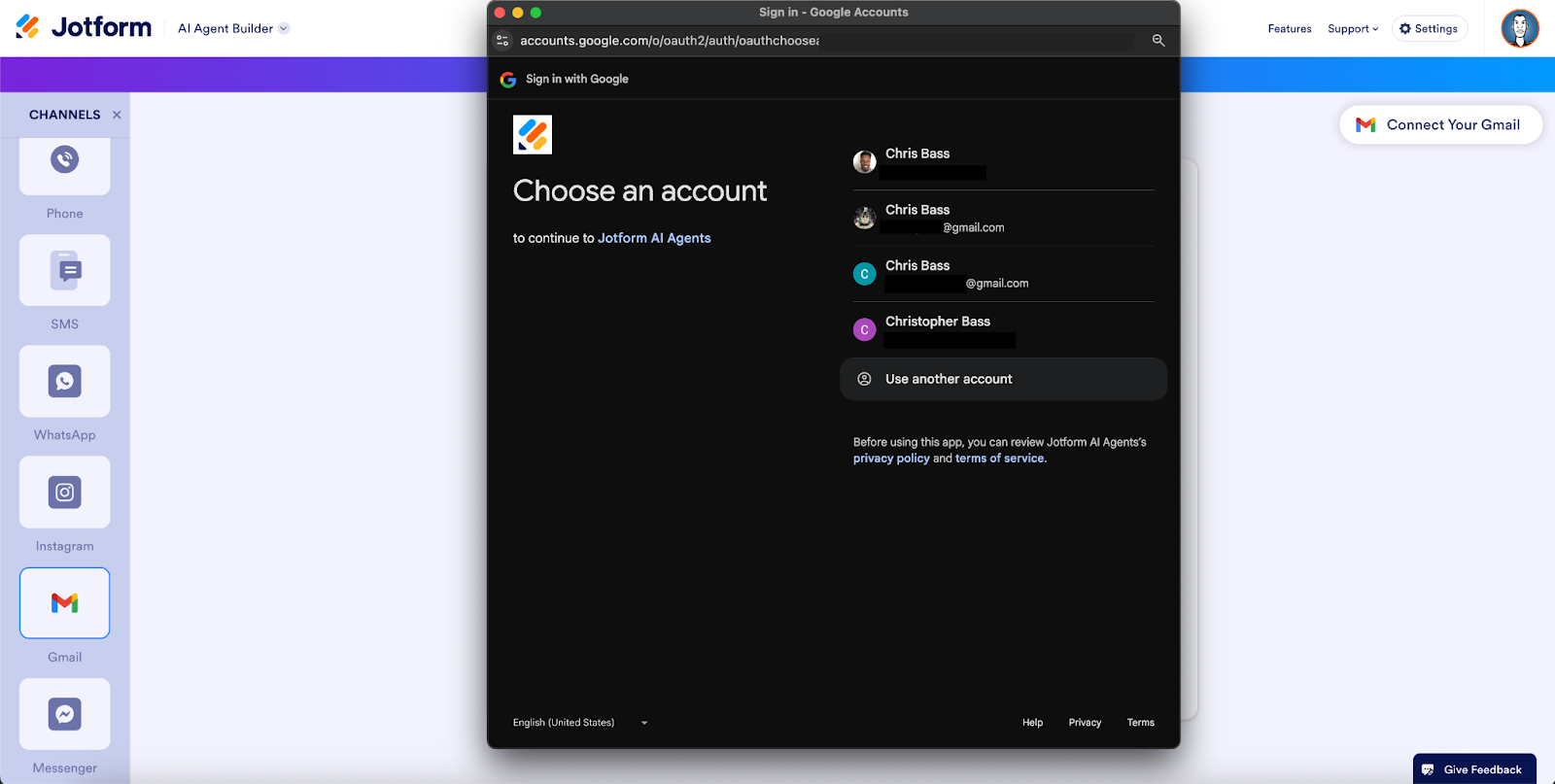Expand the AI Agent Builder dropdown
1555x784 pixels.
pos(233,28)
